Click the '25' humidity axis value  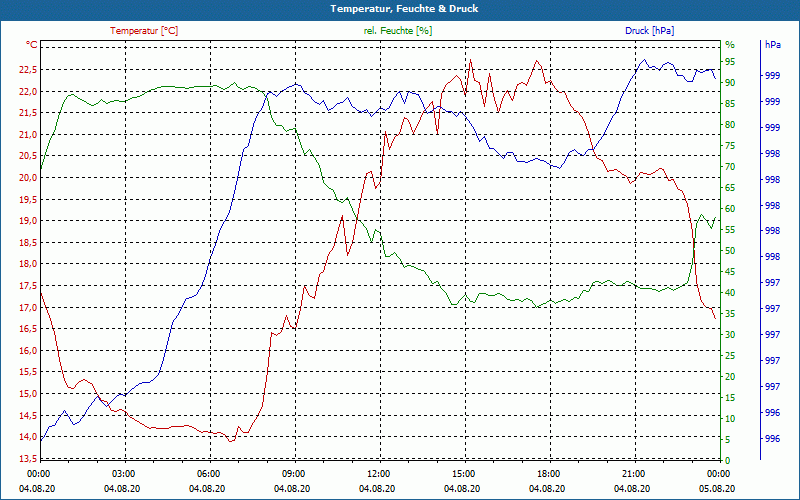(730, 356)
